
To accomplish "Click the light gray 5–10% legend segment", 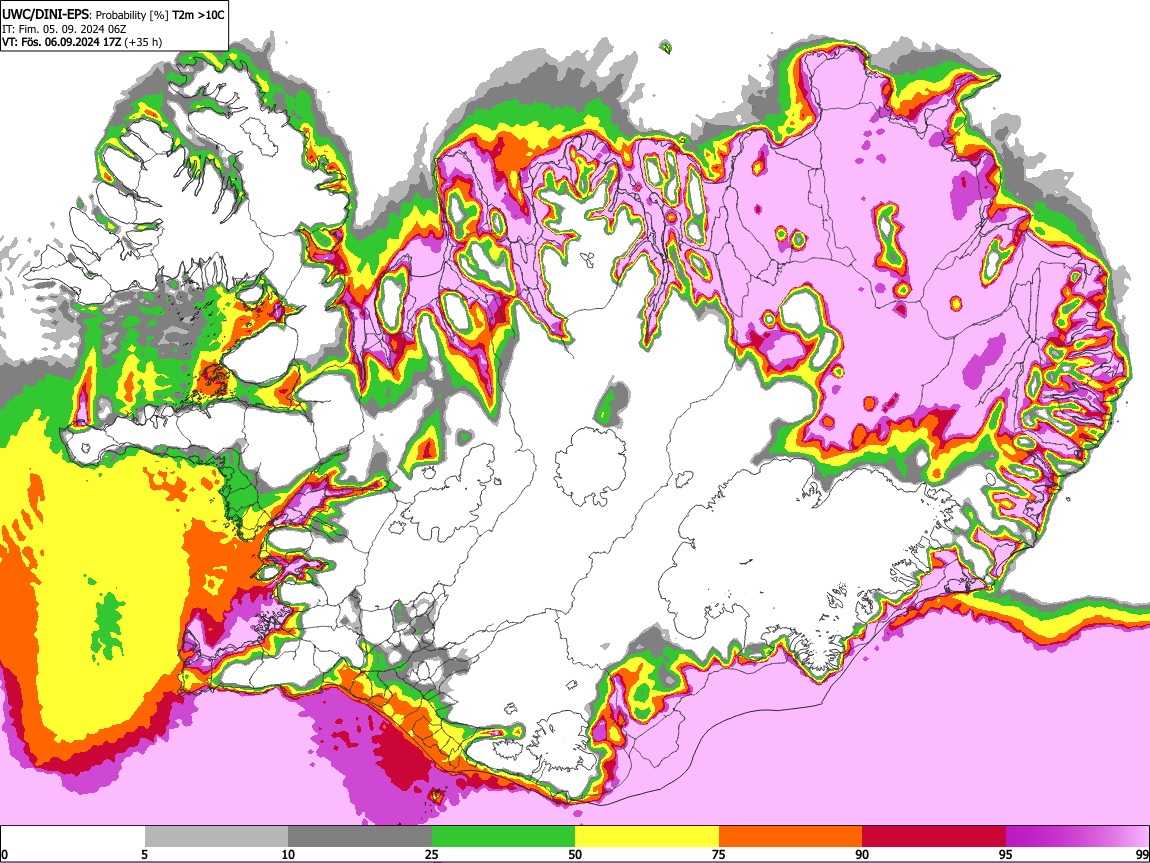I will coord(216,837).
